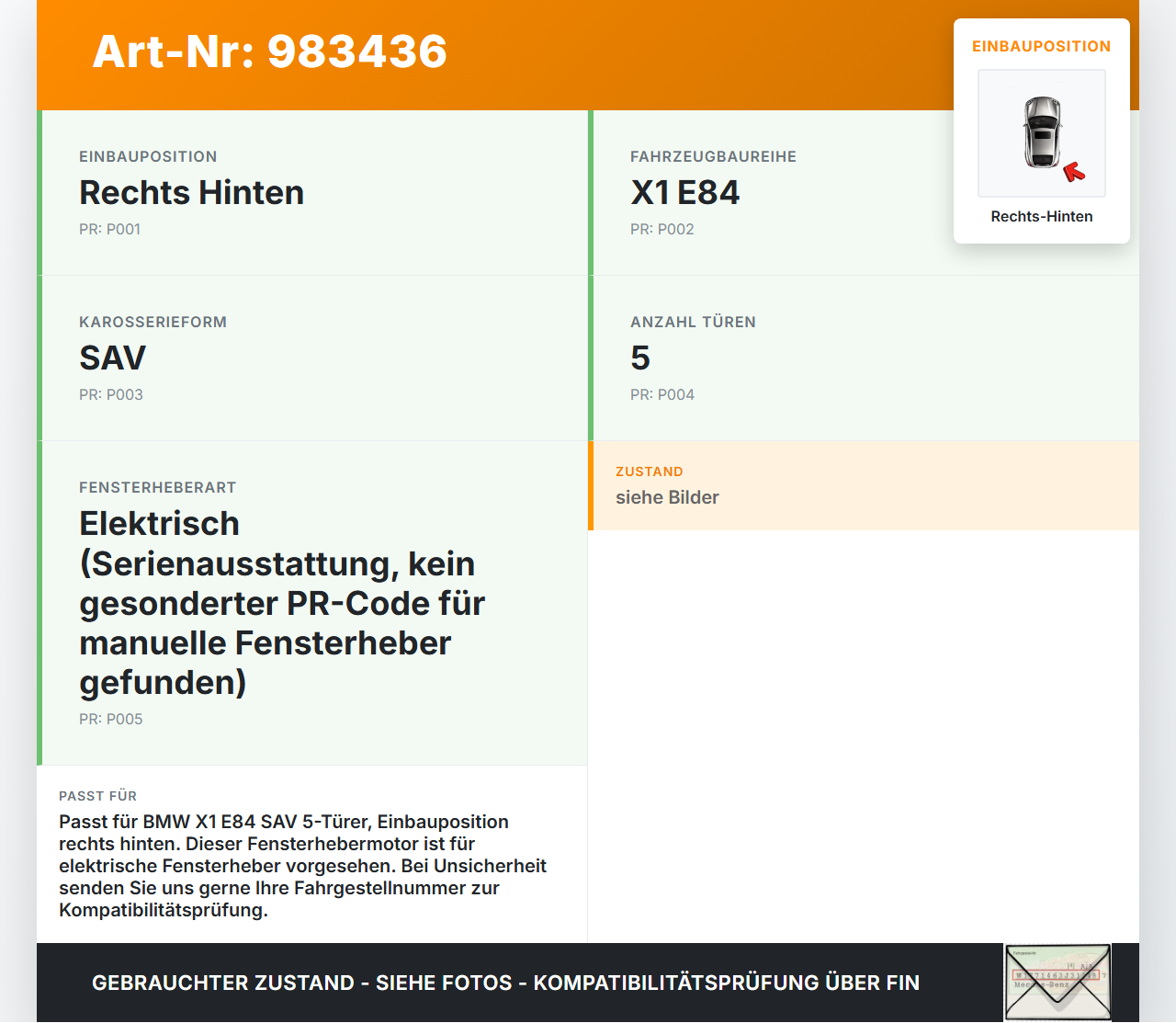Select the 'Anzahl Türen' panel heading
1176x1023 pixels.
click(693, 322)
